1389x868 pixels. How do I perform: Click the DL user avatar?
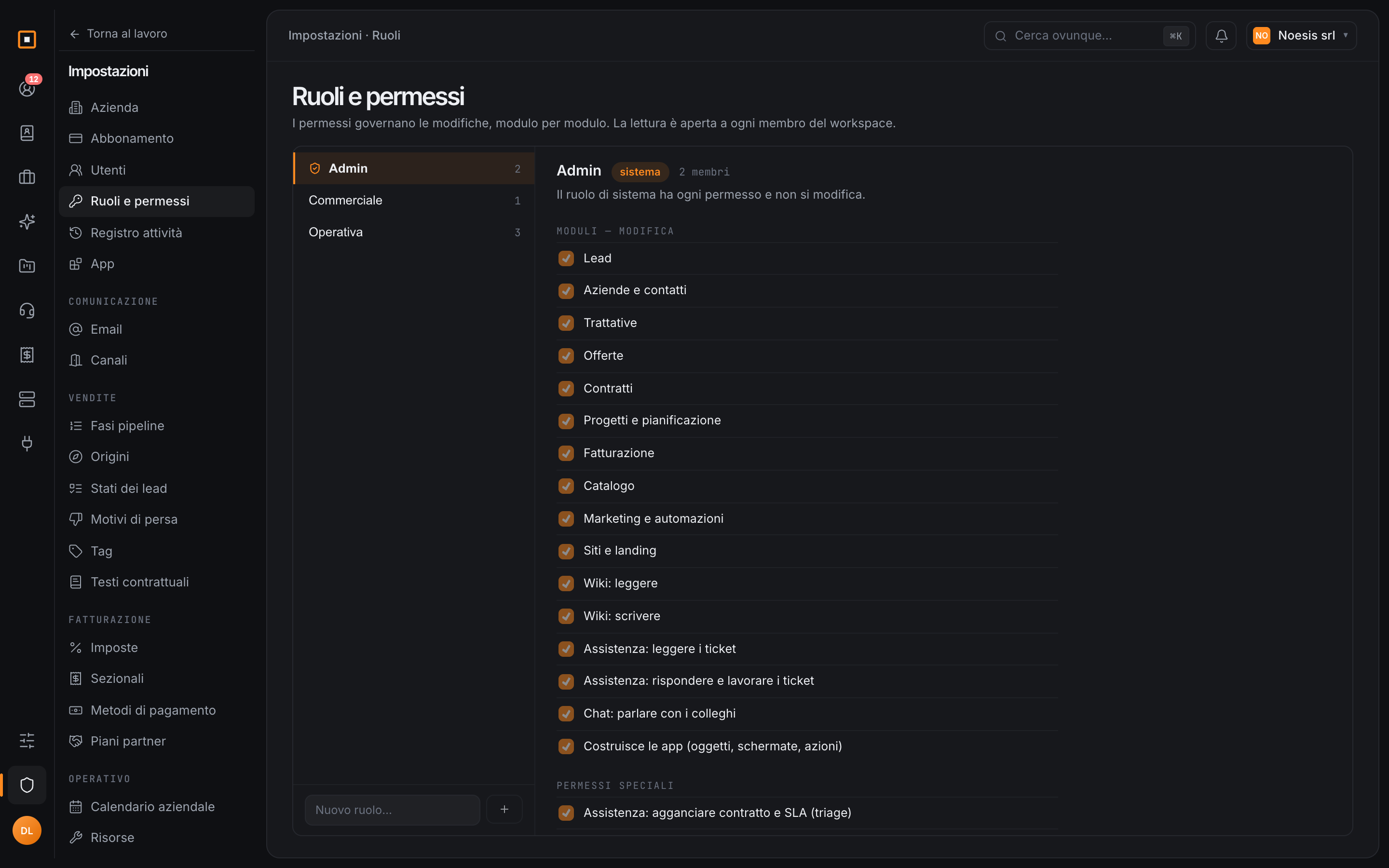(27, 830)
